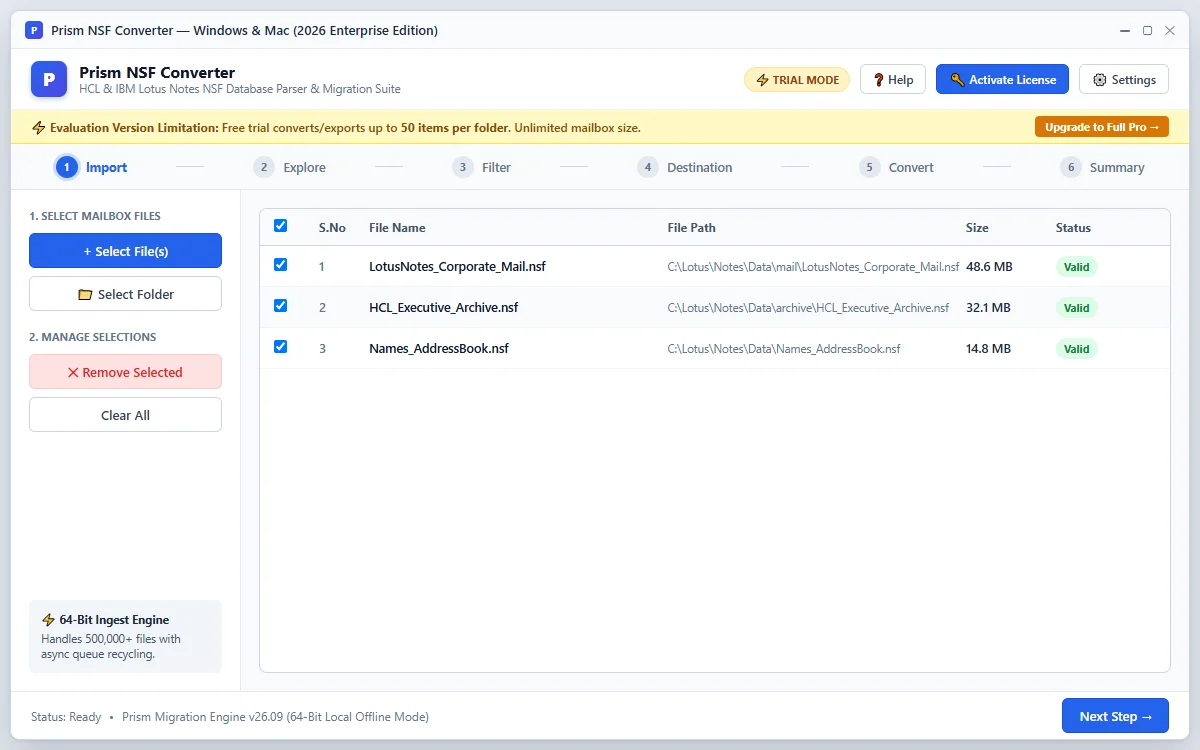Click Valid badge for HCL_Executive_Archive.nsf
1200x750 pixels.
1077,308
